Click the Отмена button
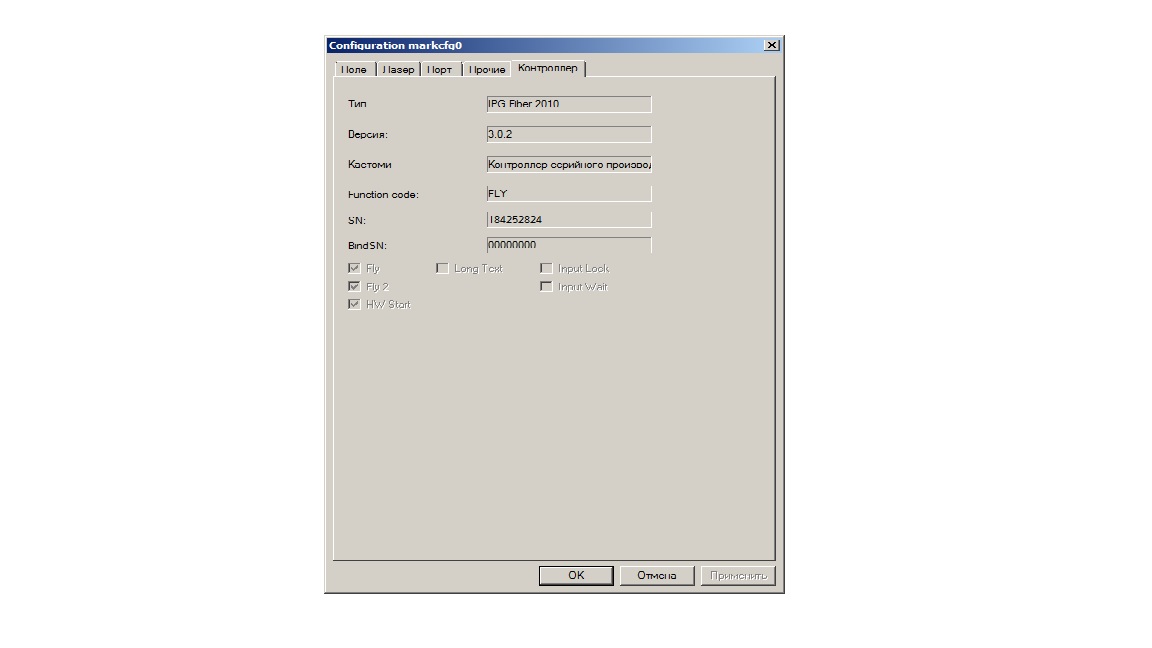Viewport: 1152px width, 648px height. (657, 576)
